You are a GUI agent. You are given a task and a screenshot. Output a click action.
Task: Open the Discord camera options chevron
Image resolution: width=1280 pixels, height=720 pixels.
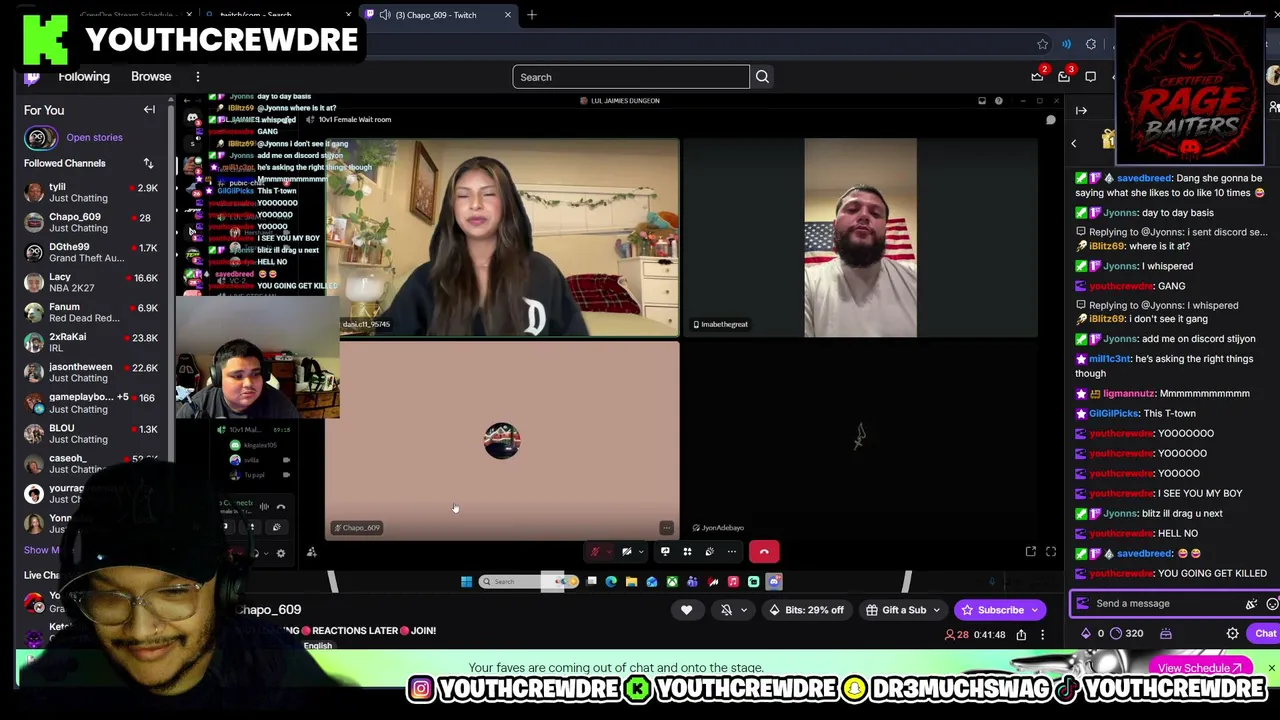click(641, 552)
